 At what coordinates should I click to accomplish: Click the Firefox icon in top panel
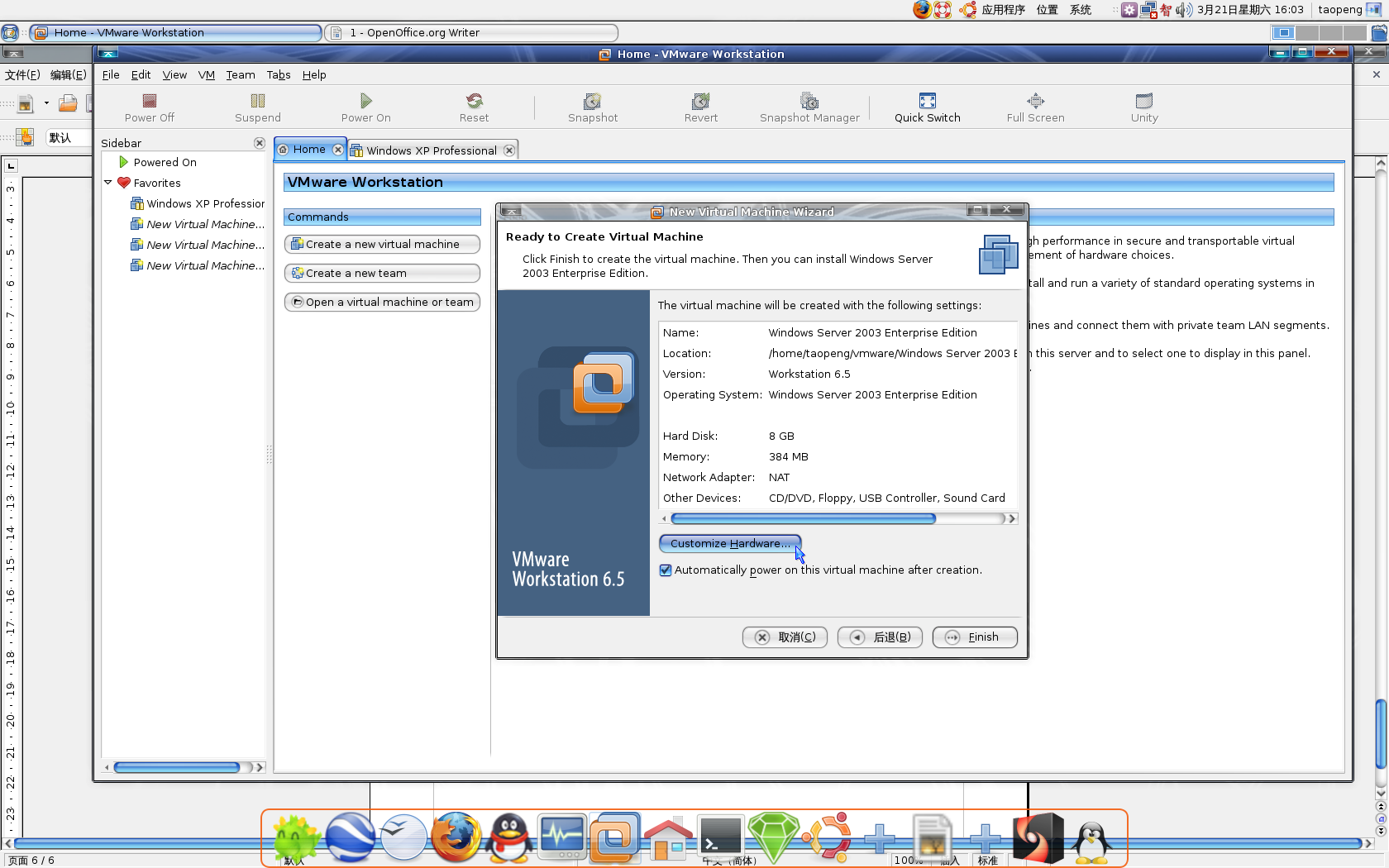click(922, 10)
